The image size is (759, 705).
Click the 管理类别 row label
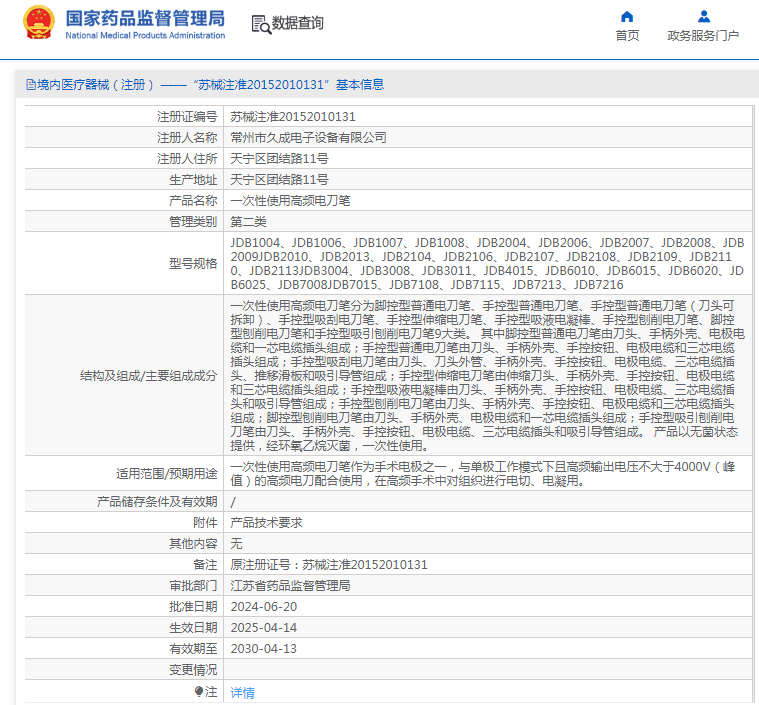coord(193,222)
